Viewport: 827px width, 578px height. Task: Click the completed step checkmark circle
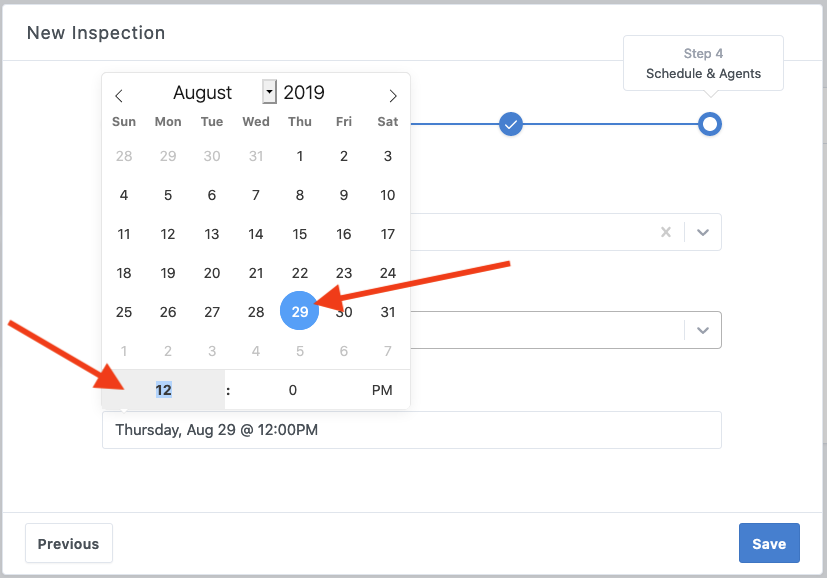pyautogui.click(x=511, y=124)
